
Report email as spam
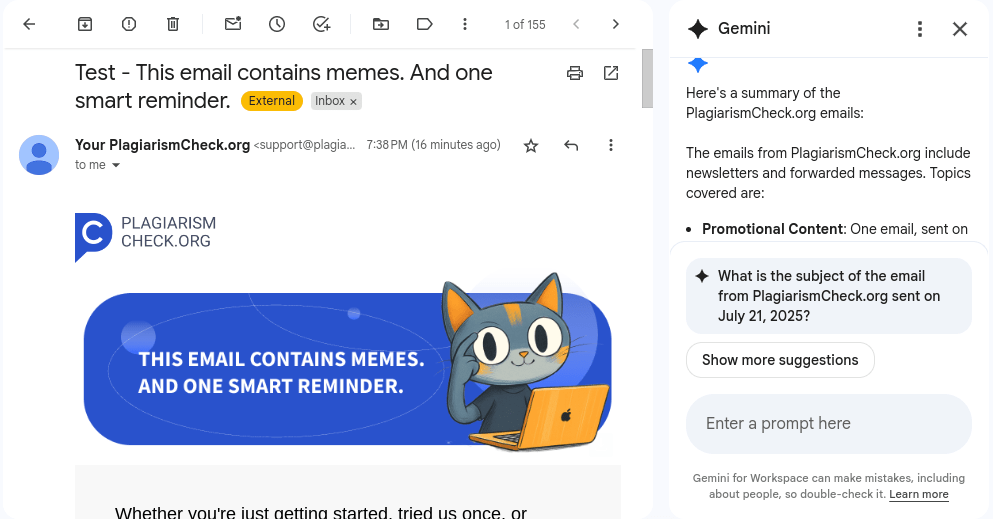tap(129, 24)
